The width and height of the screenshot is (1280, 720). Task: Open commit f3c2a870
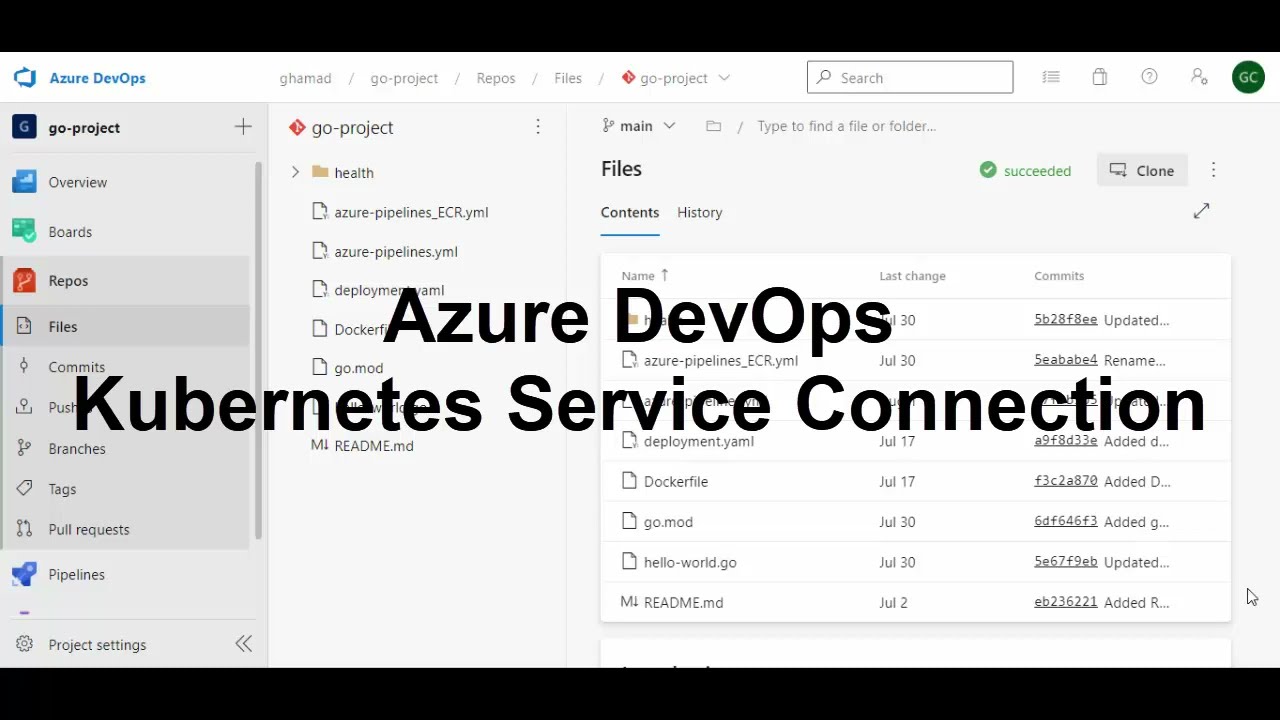1065,481
